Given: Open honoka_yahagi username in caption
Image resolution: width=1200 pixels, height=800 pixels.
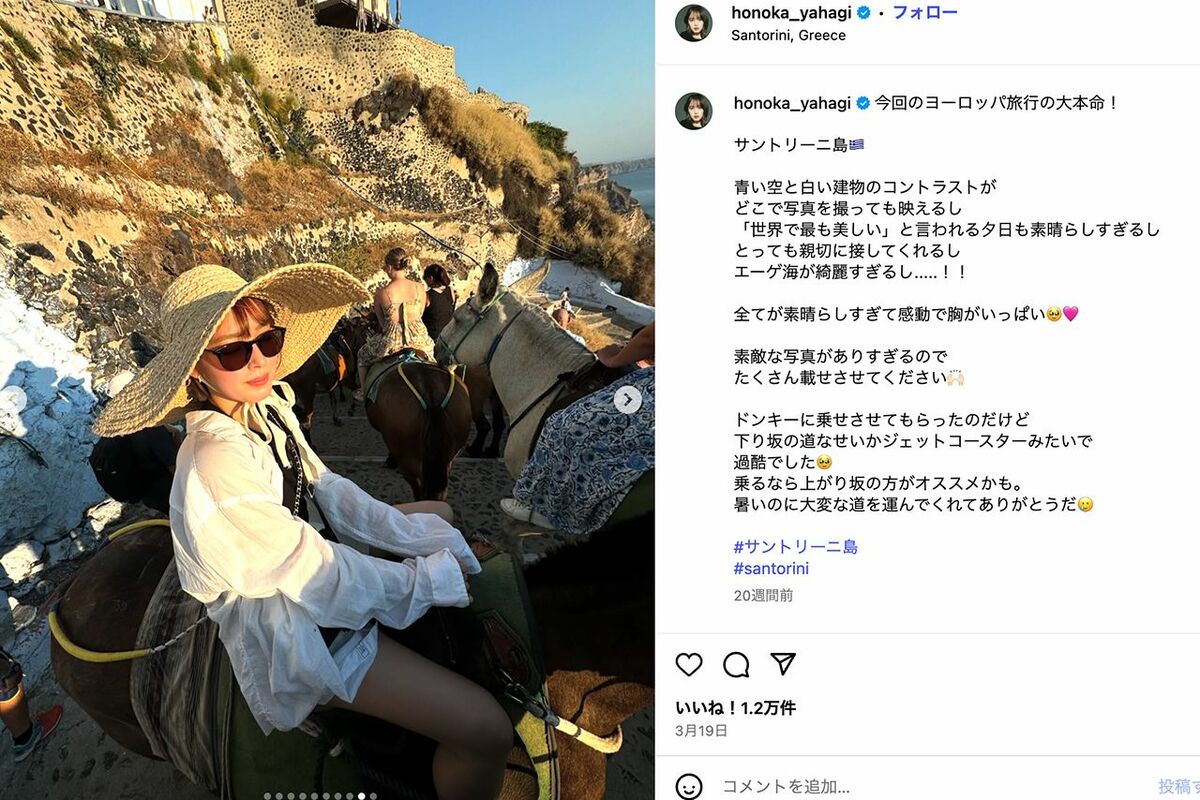Looking at the screenshot, I should click(x=792, y=103).
